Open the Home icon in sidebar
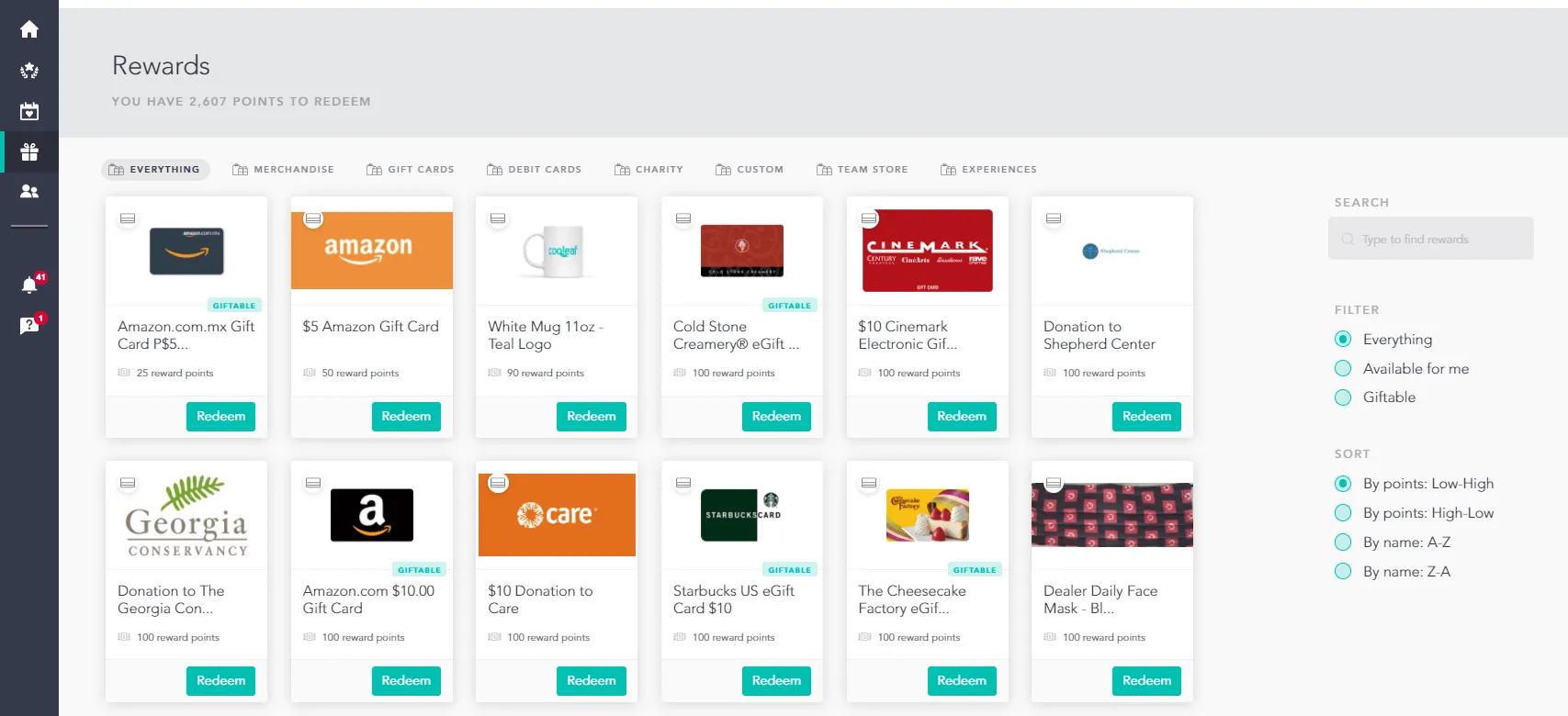This screenshot has width=1568, height=716. pos(29,29)
